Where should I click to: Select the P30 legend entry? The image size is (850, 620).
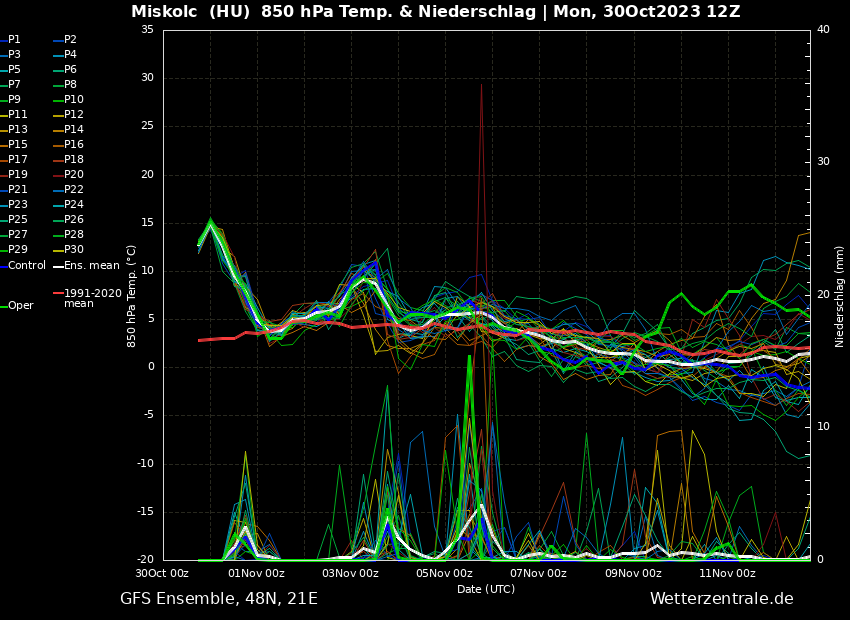tap(74, 250)
